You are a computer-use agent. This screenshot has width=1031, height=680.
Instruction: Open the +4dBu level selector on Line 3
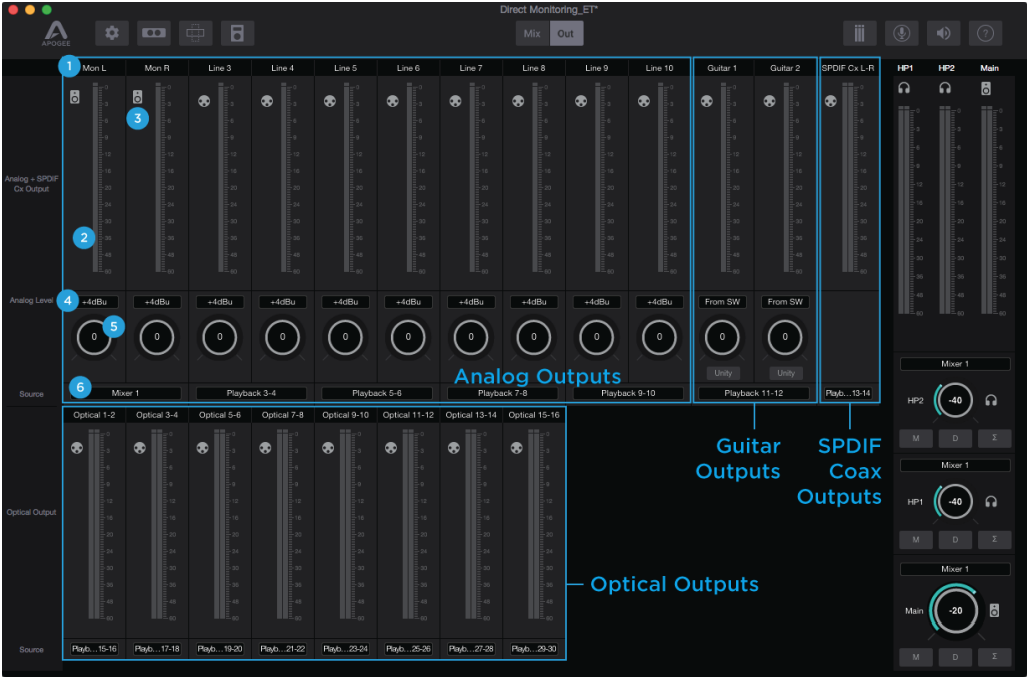tap(218, 301)
